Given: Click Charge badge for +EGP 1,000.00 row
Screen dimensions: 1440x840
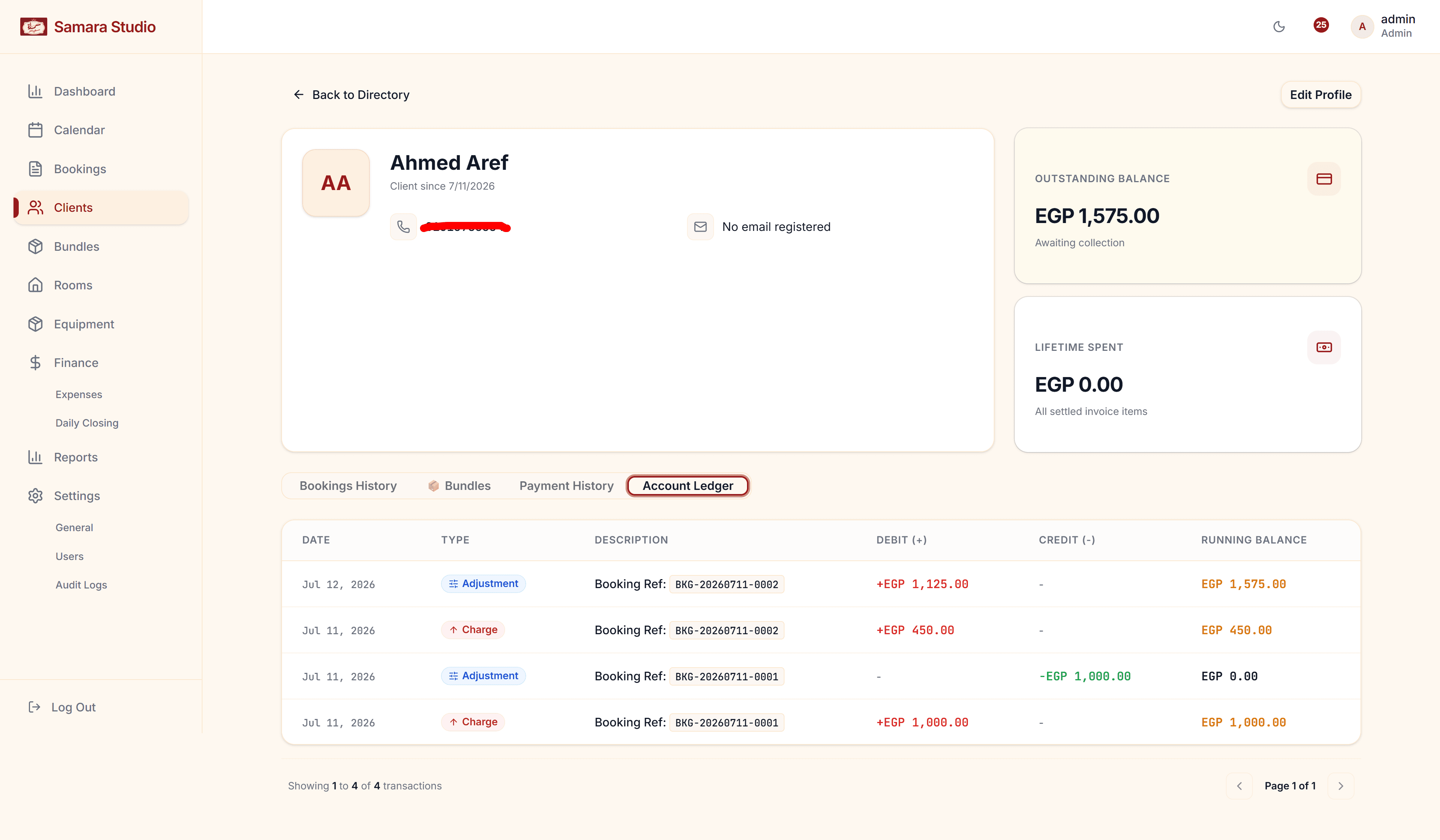Looking at the screenshot, I should (x=473, y=722).
